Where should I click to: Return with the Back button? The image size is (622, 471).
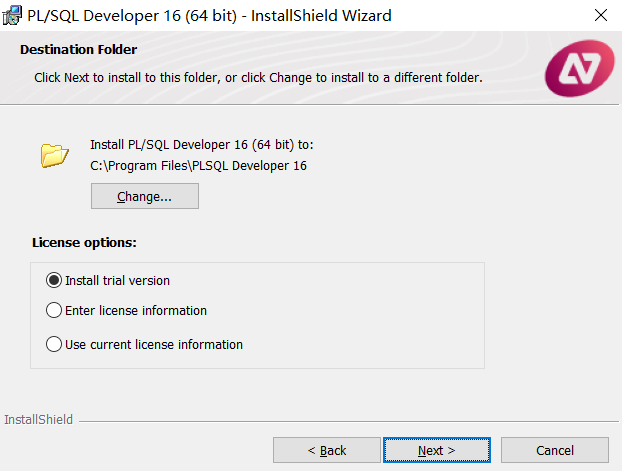click(x=326, y=450)
